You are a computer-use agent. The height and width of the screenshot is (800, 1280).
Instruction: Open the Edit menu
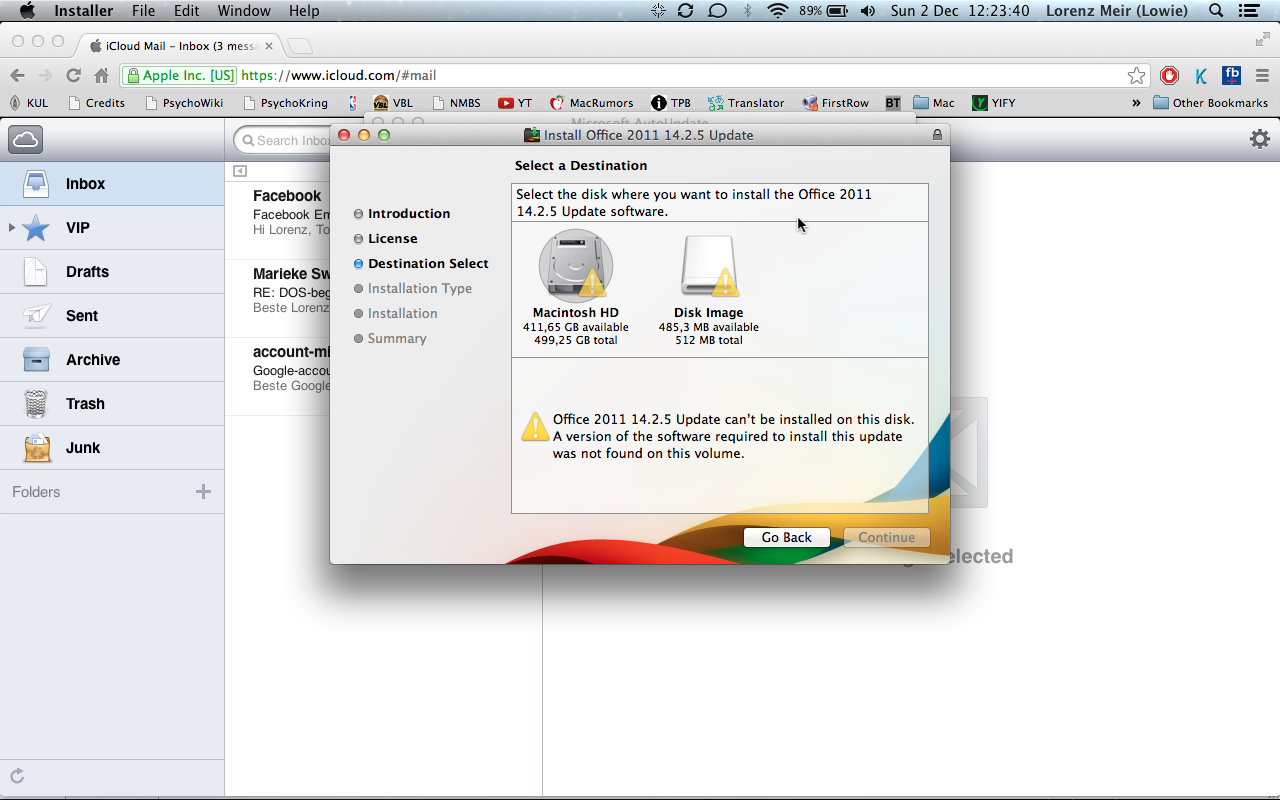point(186,11)
